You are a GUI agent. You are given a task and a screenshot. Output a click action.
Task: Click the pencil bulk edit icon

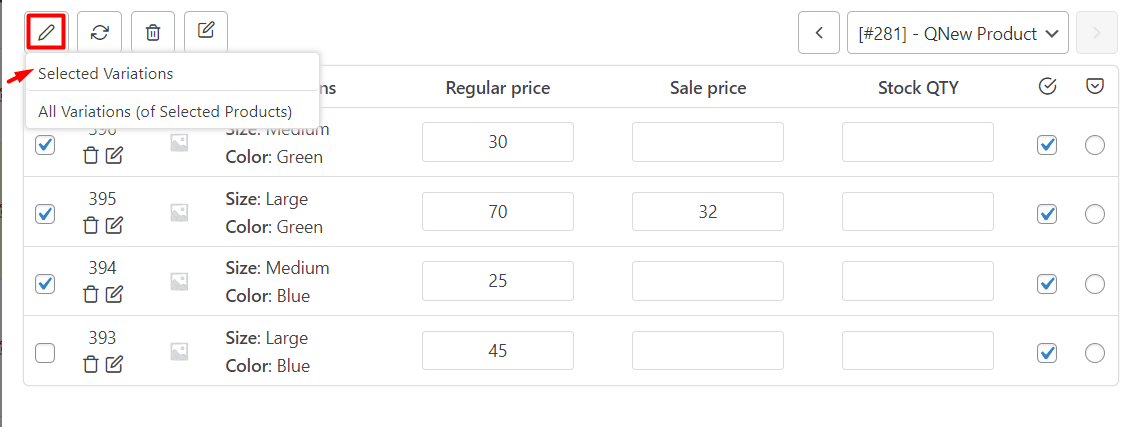46,32
